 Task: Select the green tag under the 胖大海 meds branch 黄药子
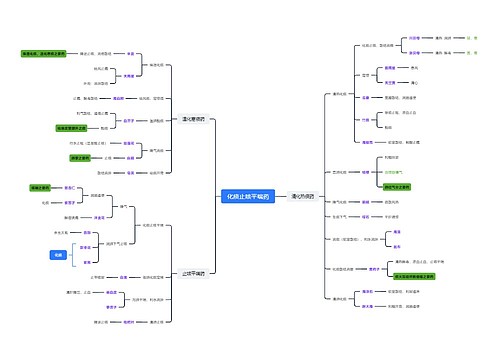414,276
